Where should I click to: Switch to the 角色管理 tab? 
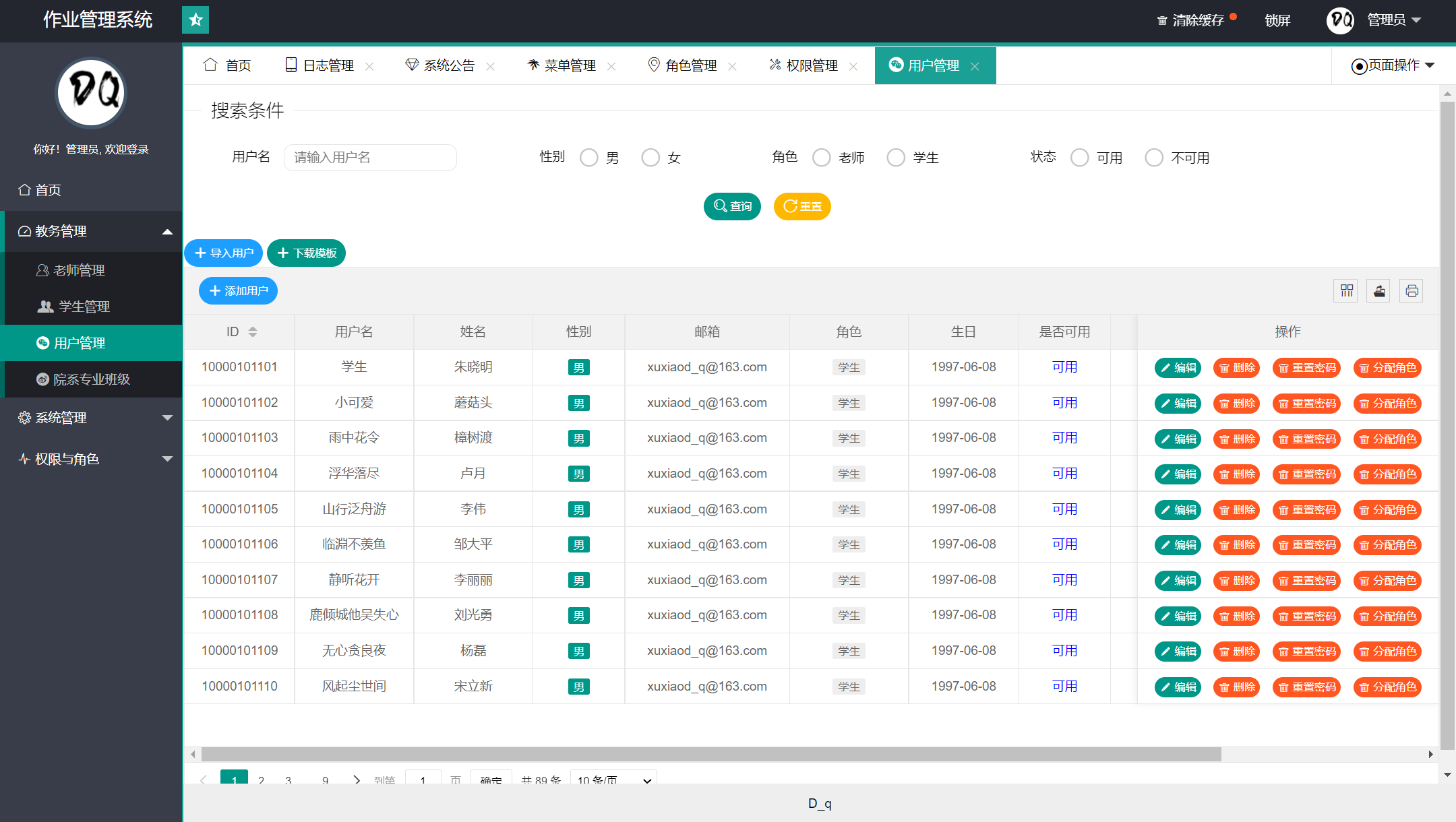tap(690, 65)
